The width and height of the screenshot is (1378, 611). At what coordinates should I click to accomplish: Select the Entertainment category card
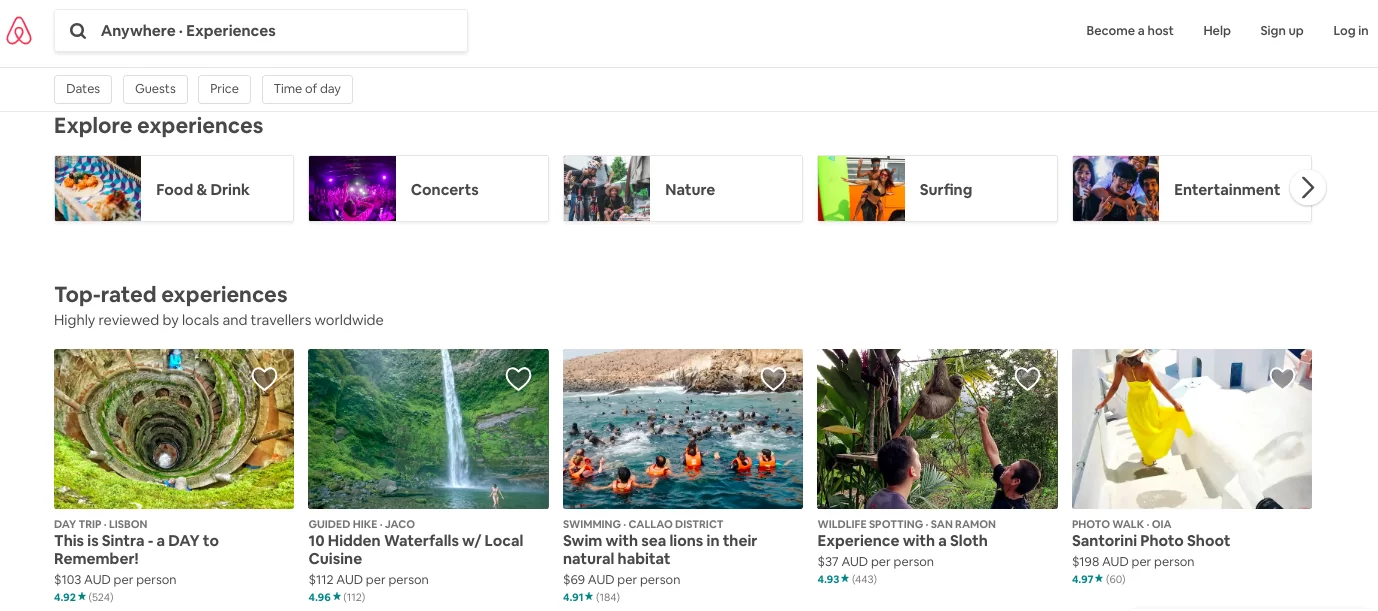point(1192,189)
